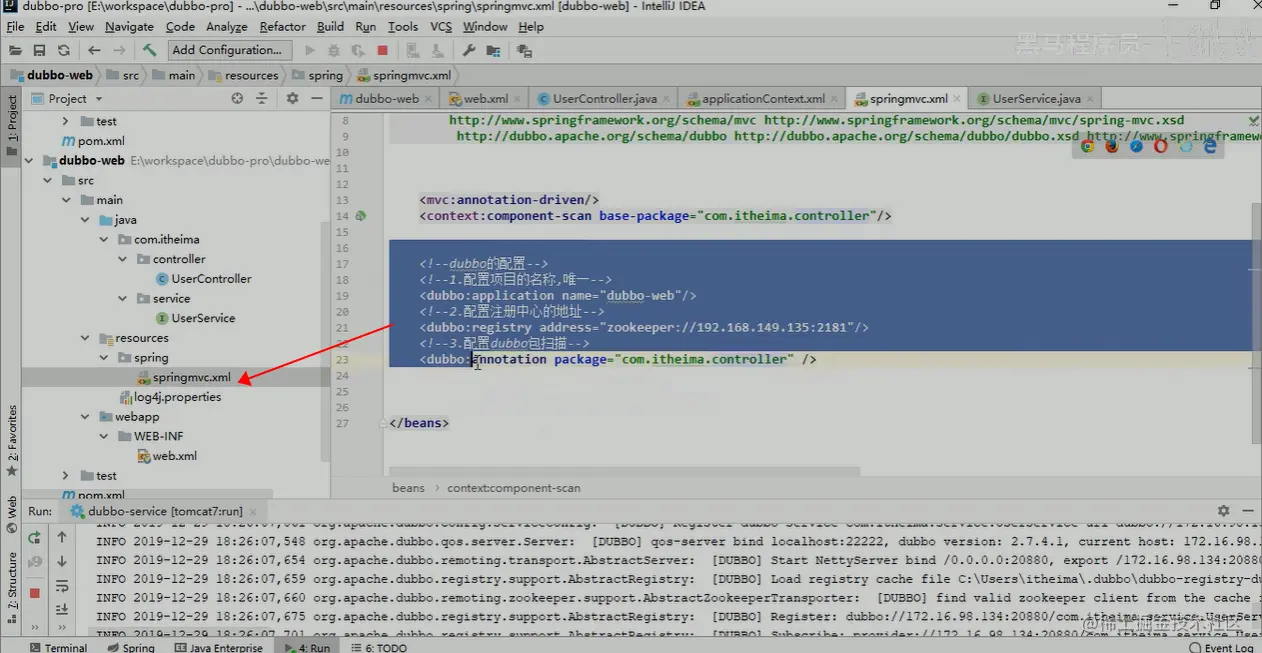This screenshot has width=1262, height=653.
Task: Open Run panel gear settings
Action: coord(1223,511)
